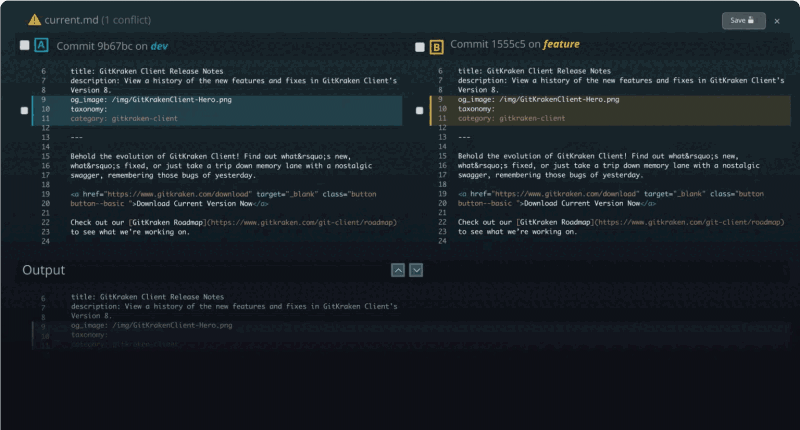Click 'to see what we're working on.' left pane
Screen dimensions: 800x430
(x=130, y=232)
